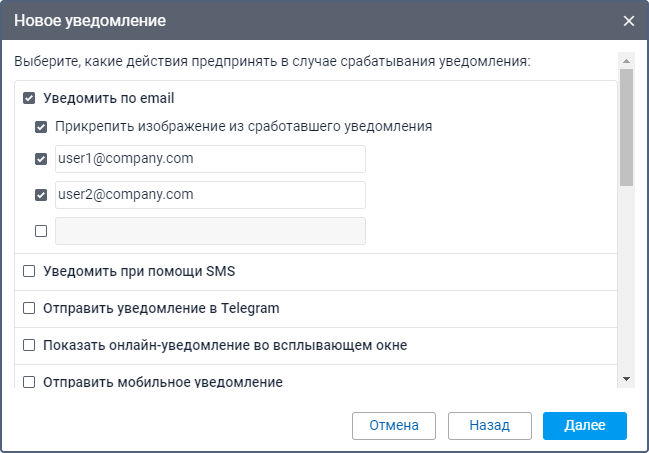Enable Показать онлайн-уведомление во всплывающем окне
This screenshot has height=453, width=649.
point(29,345)
